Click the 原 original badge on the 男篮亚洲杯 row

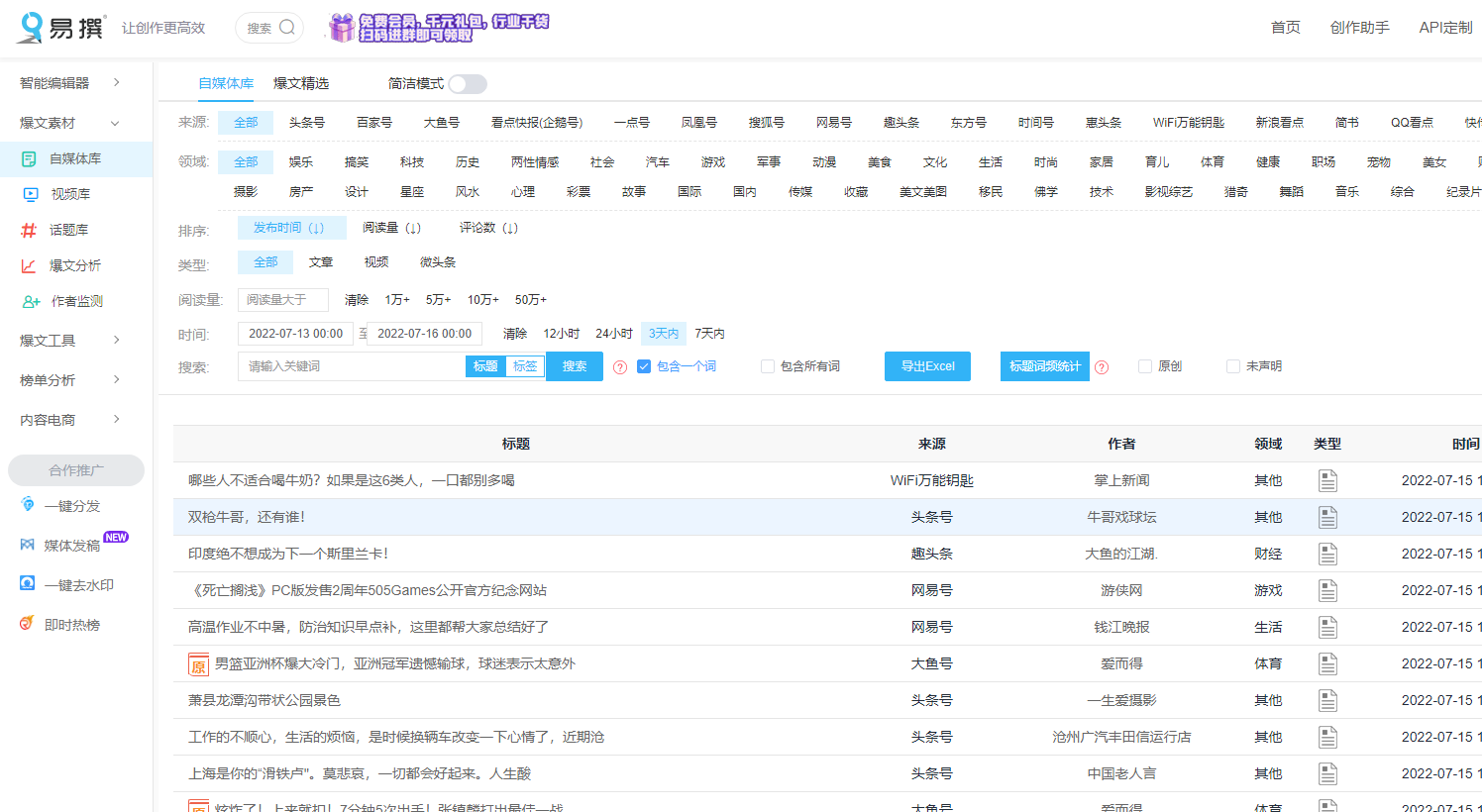click(198, 664)
